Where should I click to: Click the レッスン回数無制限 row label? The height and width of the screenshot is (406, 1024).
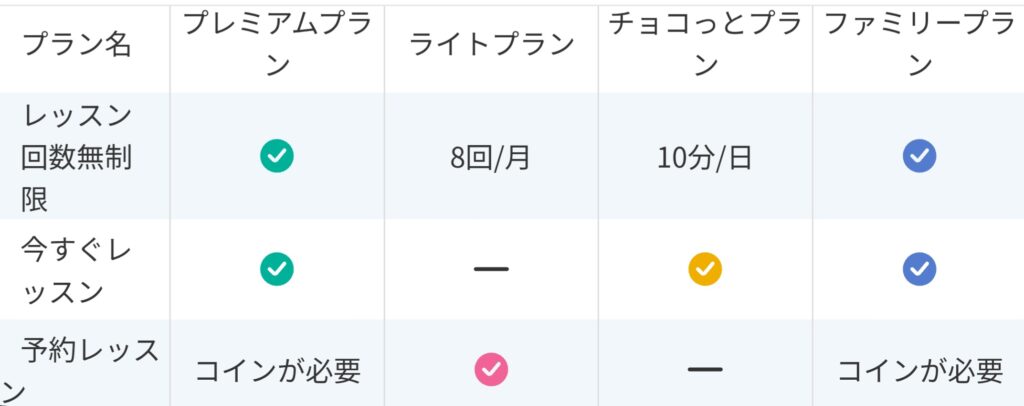point(77,157)
